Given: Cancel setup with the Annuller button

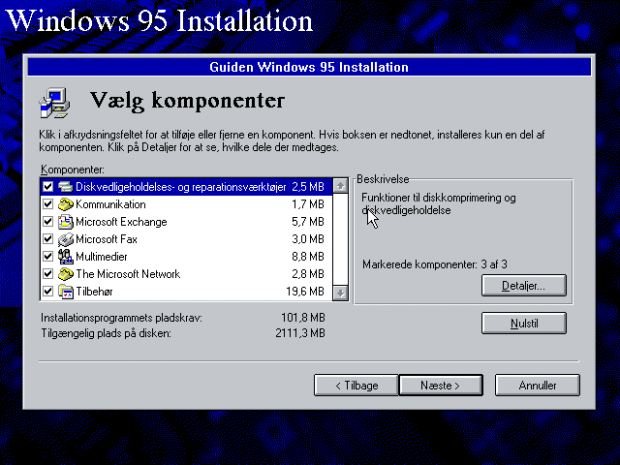Looking at the screenshot, I should tap(537, 385).
